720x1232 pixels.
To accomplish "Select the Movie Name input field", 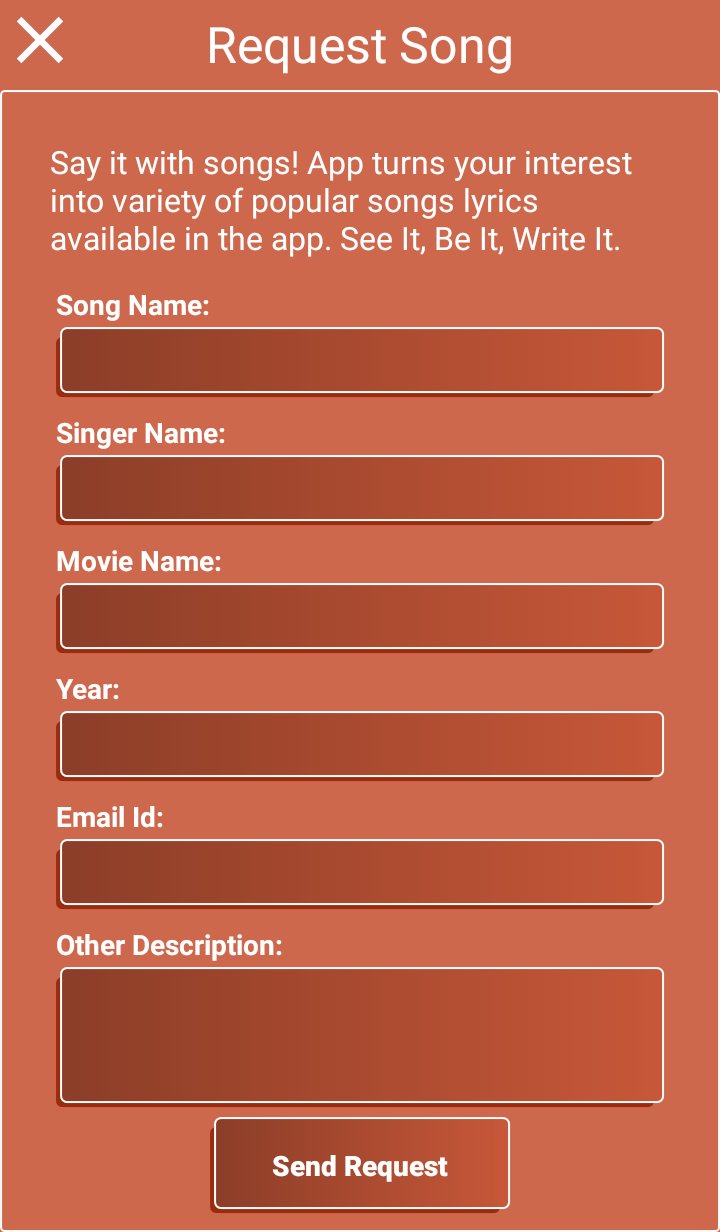I will pos(361,616).
